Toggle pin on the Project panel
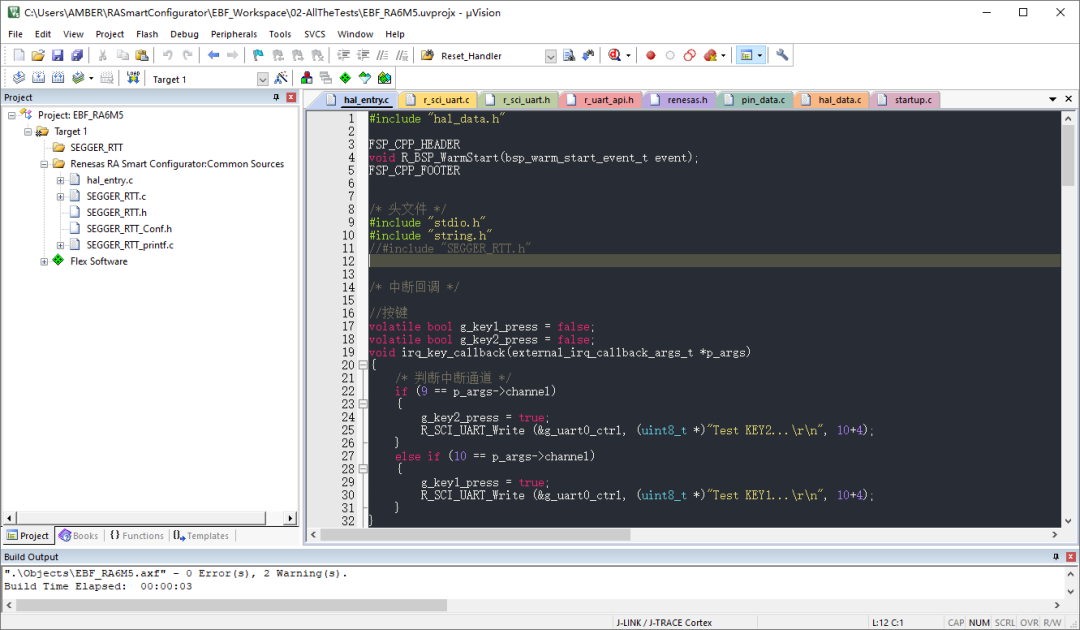Image resolution: width=1080 pixels, height=630 pixels. click(x=277, y=97)
